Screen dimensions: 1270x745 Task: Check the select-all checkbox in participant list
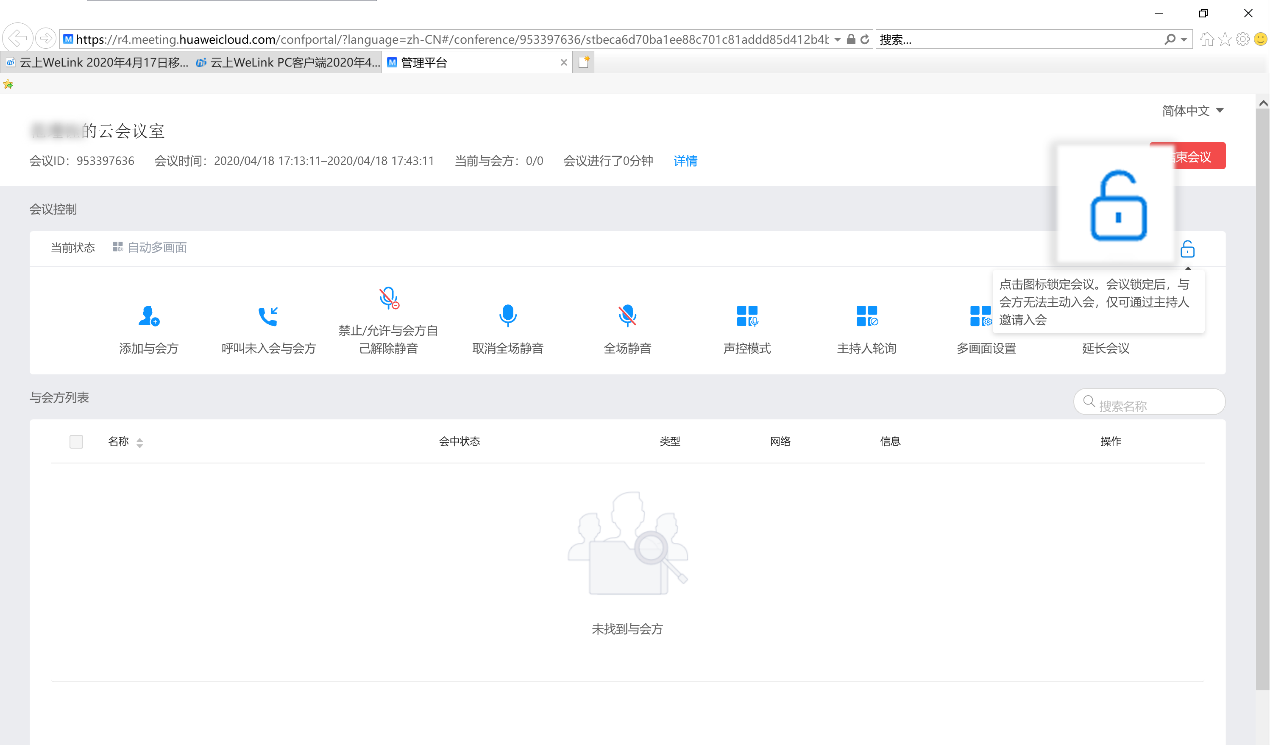pos(76,442)
